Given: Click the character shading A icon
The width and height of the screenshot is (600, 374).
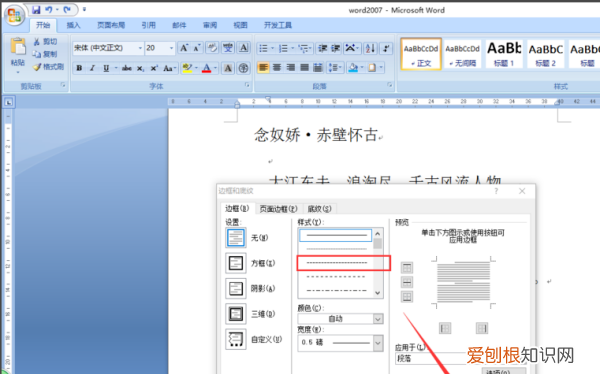Looking at the screenshot, I should coord(228,68).
